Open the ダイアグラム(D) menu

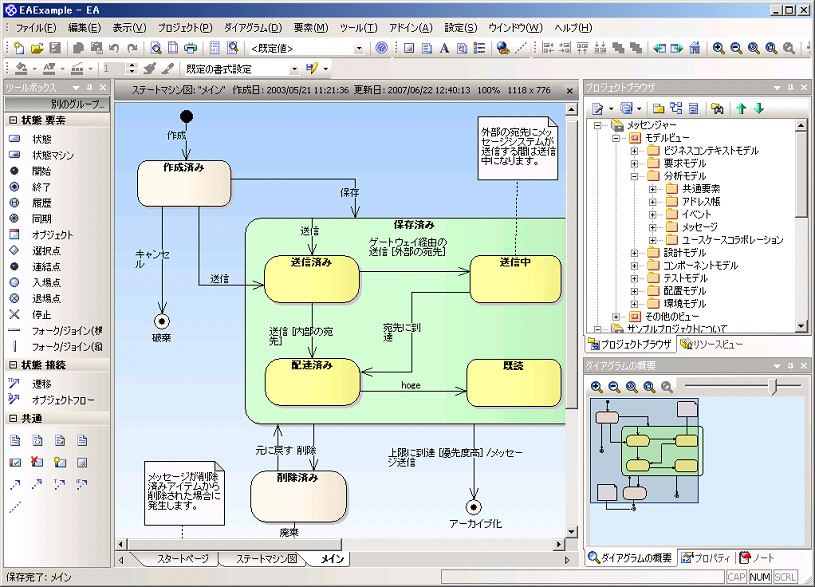pos(253,28)
